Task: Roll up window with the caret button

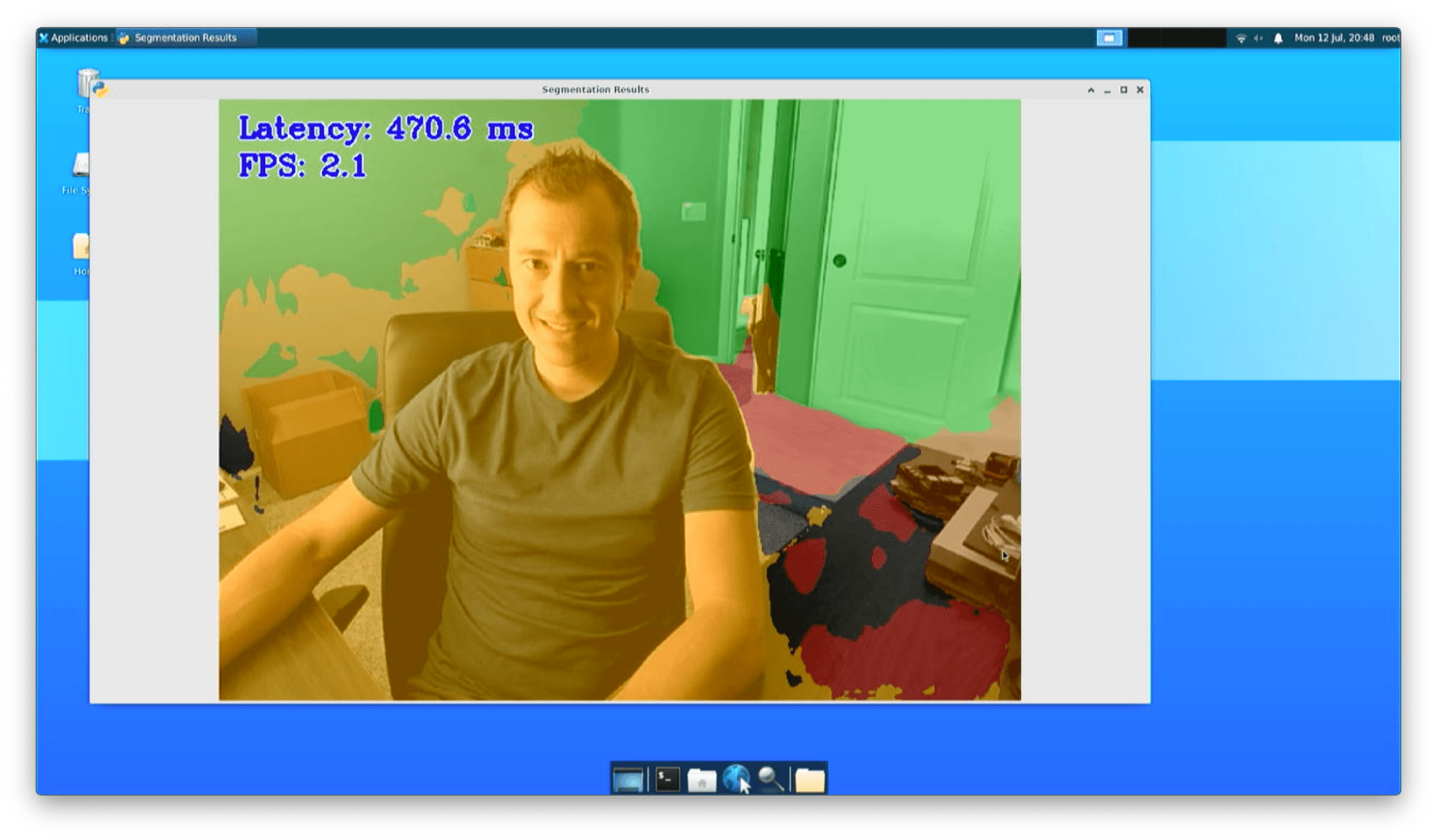Action: click(x=1091, y=90)
